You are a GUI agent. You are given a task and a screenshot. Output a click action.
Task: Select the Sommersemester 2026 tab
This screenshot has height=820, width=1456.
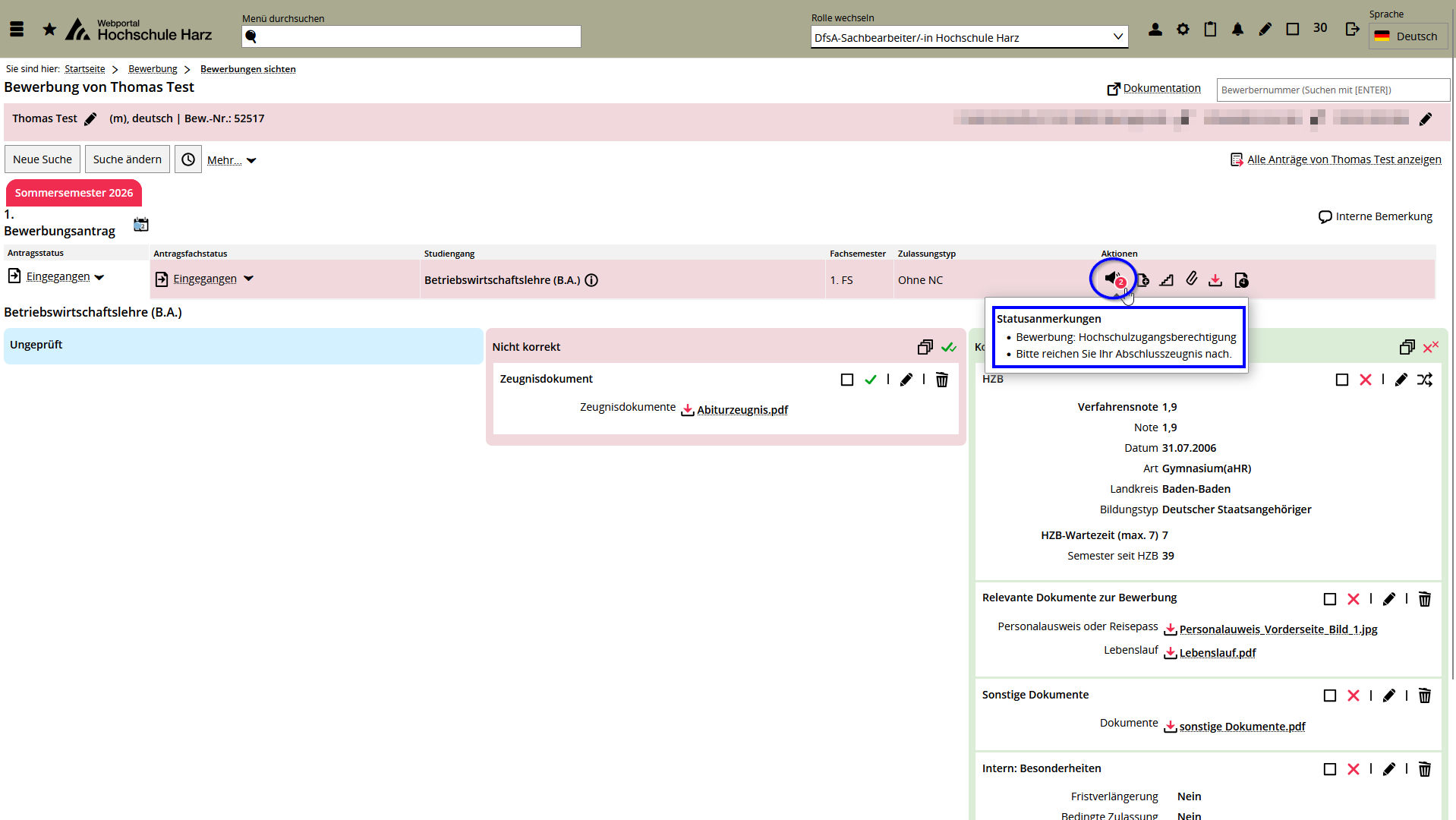(x=74, y=193)
